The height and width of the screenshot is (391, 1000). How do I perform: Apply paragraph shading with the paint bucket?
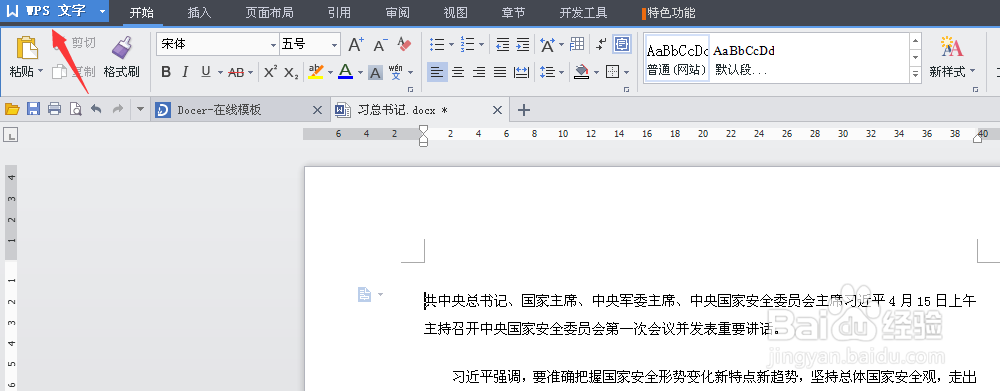581,72
